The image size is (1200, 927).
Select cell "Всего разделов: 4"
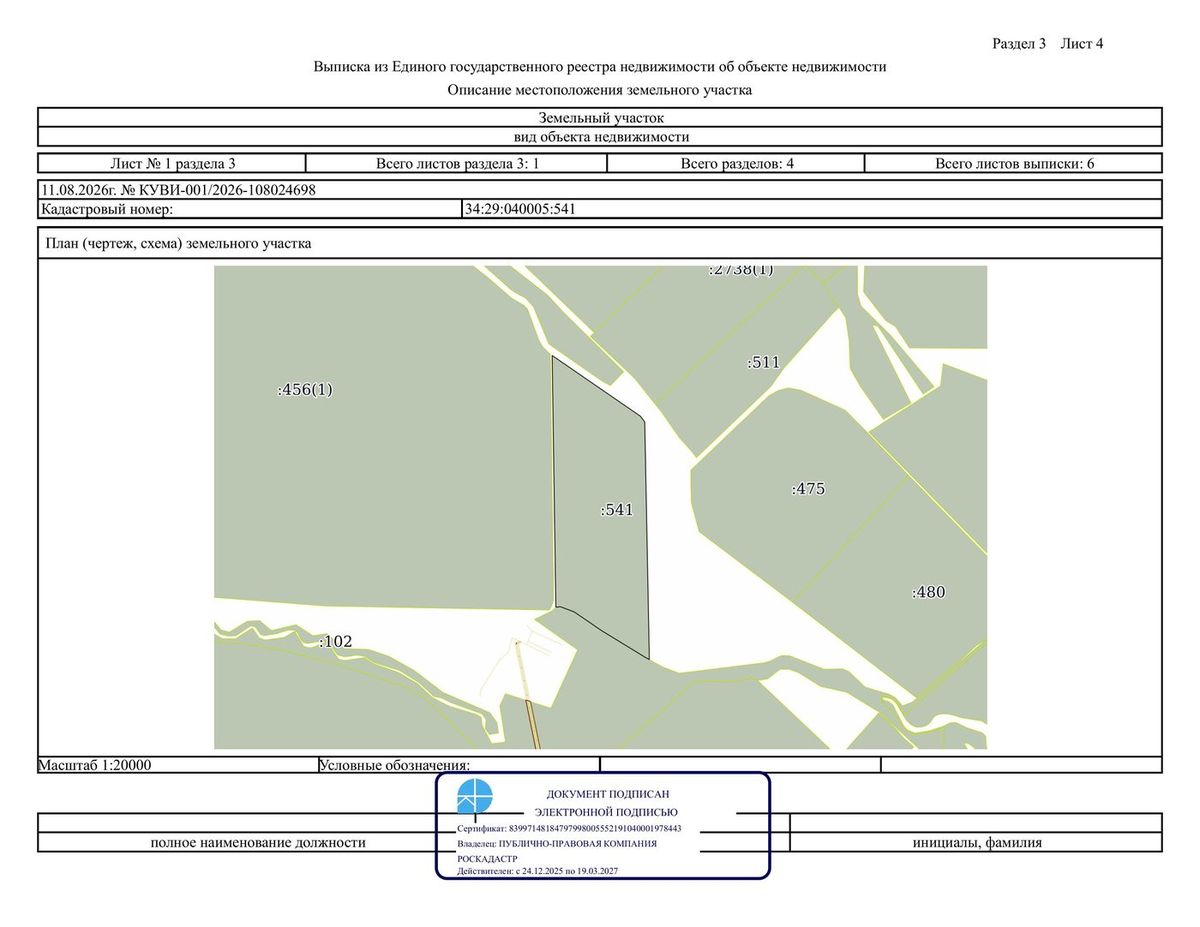coord(737,163)
